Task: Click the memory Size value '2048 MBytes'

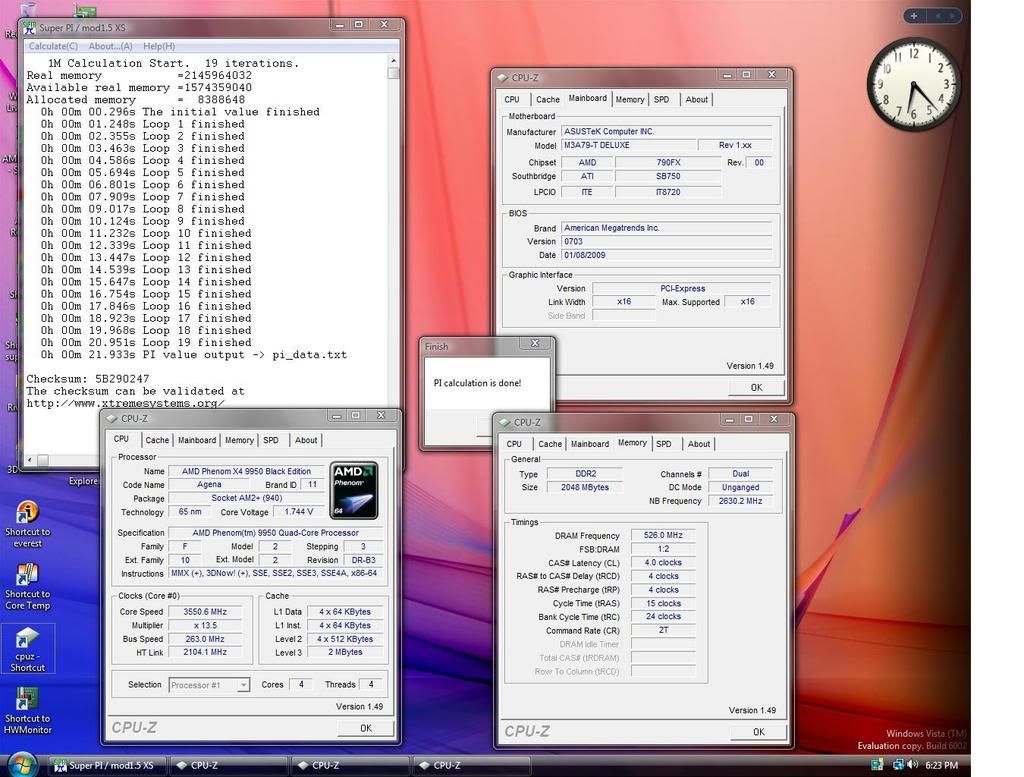Action: coord(584,487)
